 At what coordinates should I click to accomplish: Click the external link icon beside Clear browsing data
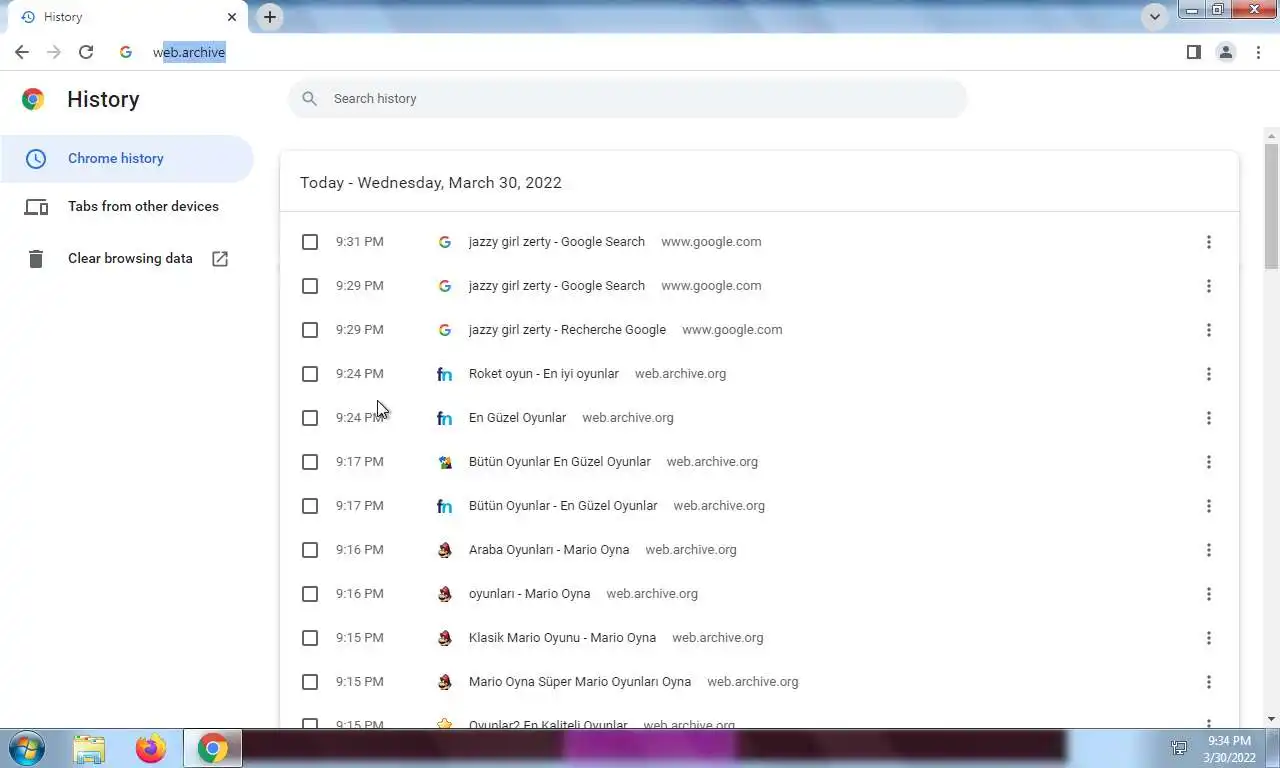click(x=220, y=258)
